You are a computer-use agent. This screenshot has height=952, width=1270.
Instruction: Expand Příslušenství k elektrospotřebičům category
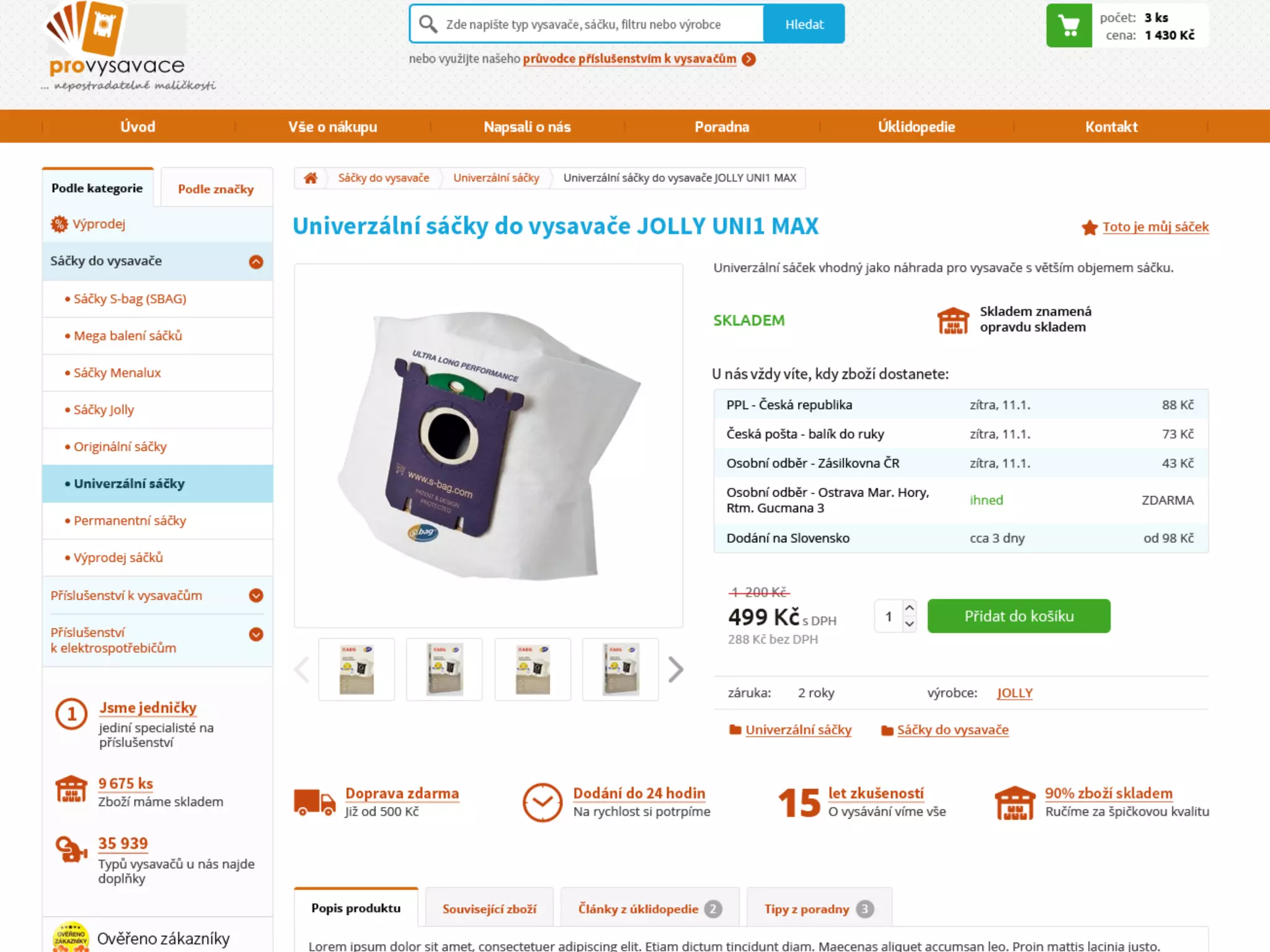point(256,634)
